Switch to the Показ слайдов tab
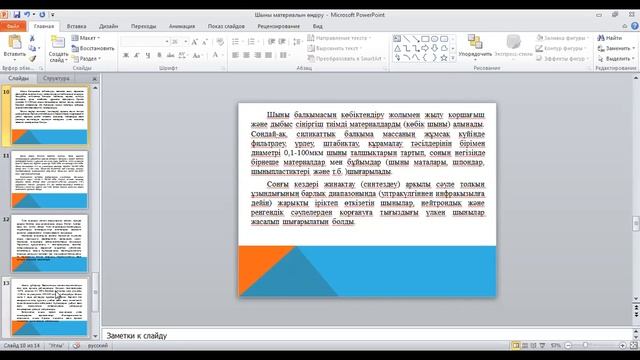 click(x=227, y=26)
